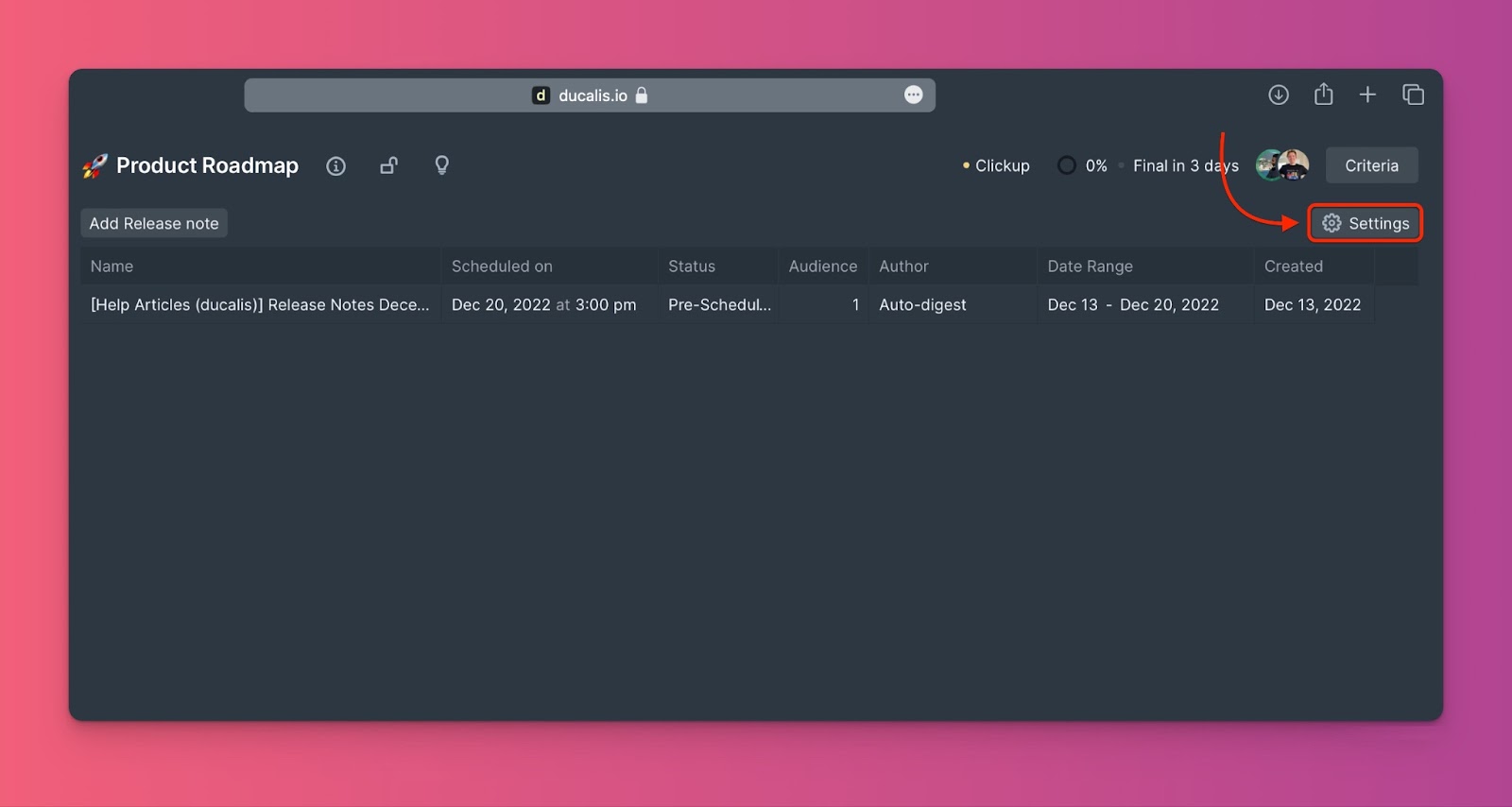
Task: Click the audience count 1 cell
Action: tap(823, 304)
